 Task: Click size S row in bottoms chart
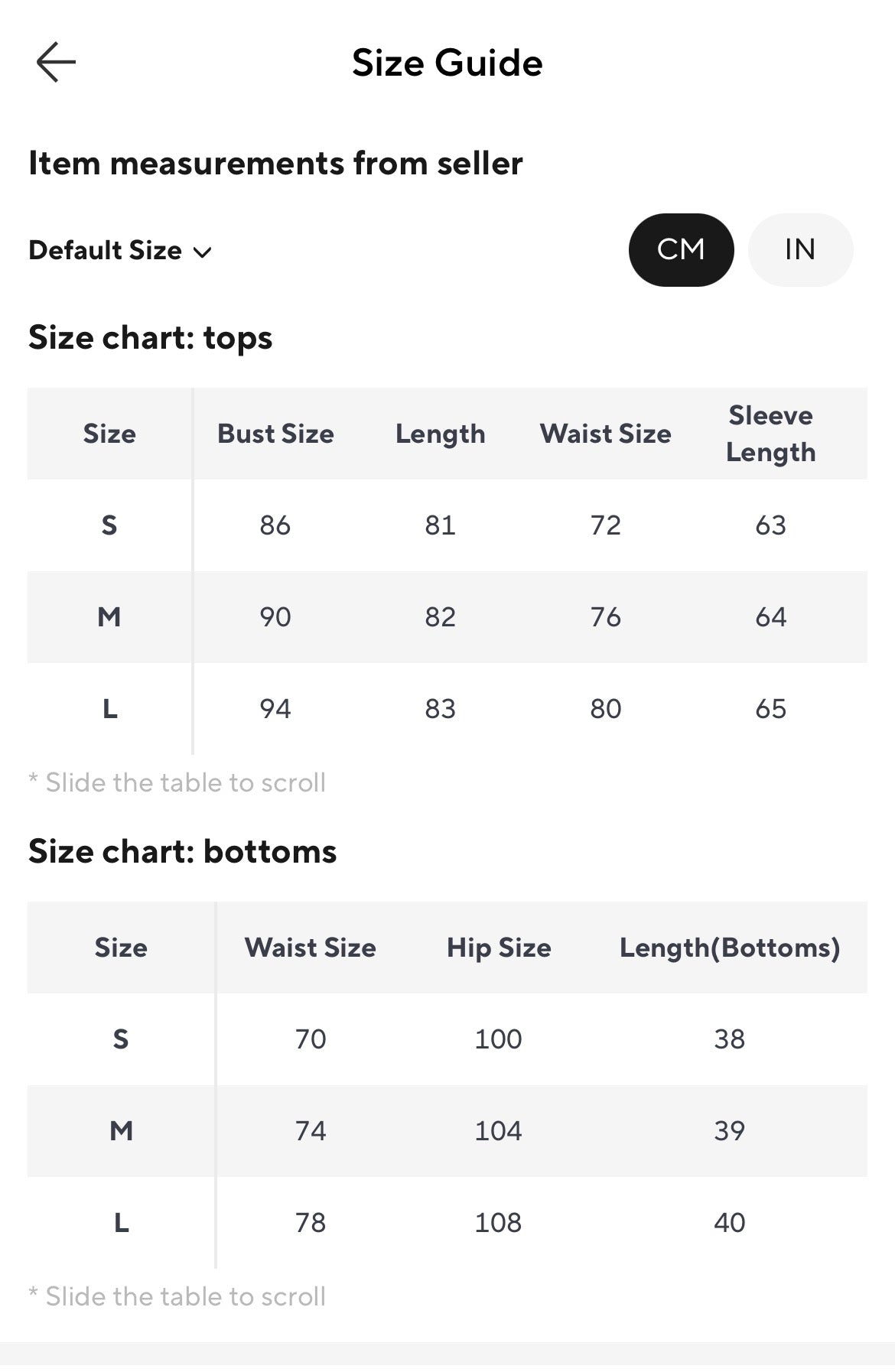point(447,1039)
